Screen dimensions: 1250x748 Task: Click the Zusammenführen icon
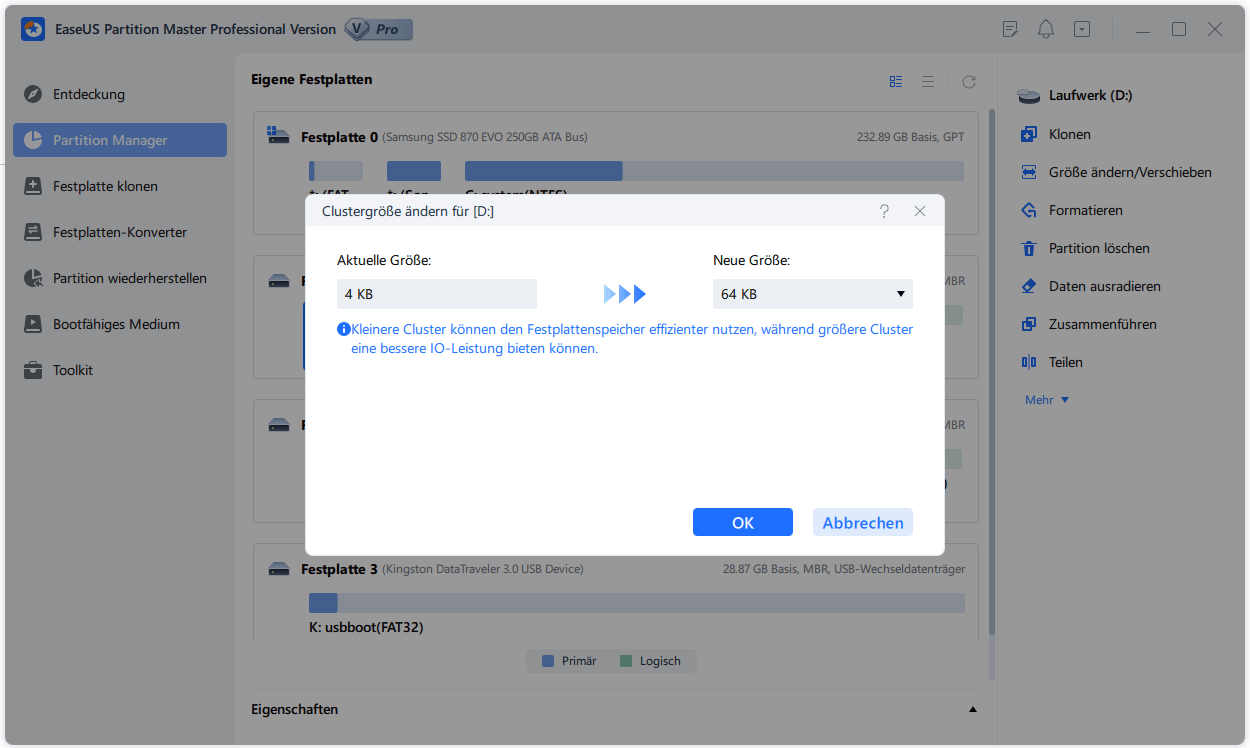1028,324
